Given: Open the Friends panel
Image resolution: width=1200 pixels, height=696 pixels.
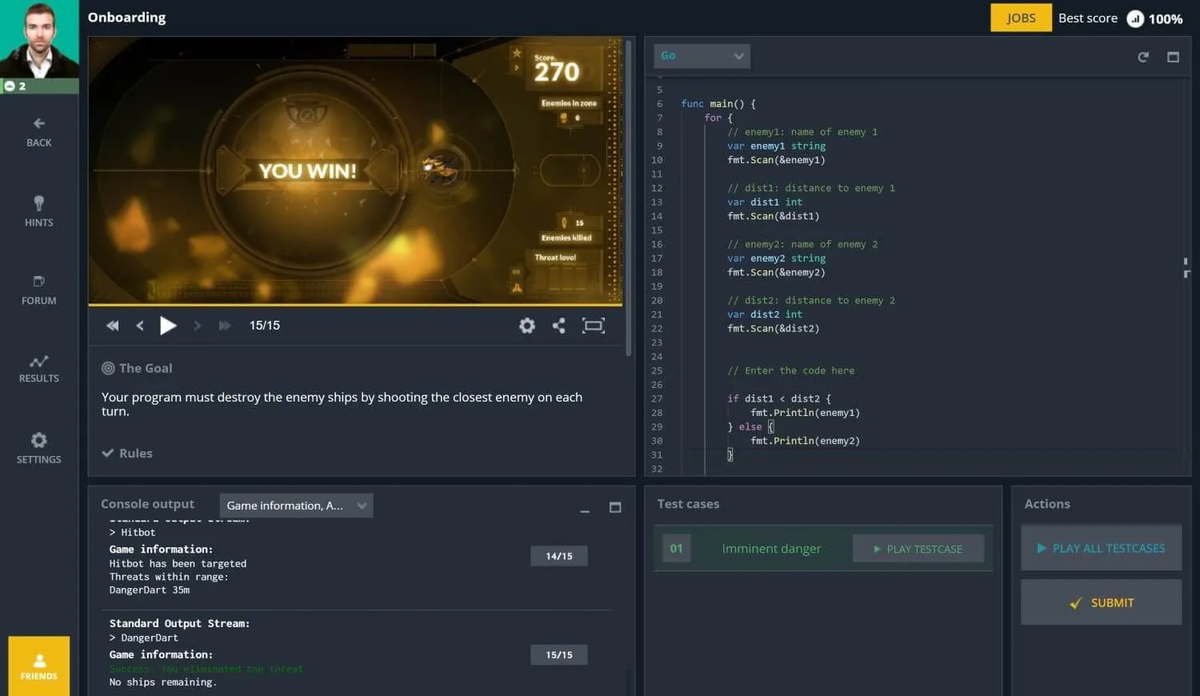Looking at the screenshot, I should [x=39, y=666].
